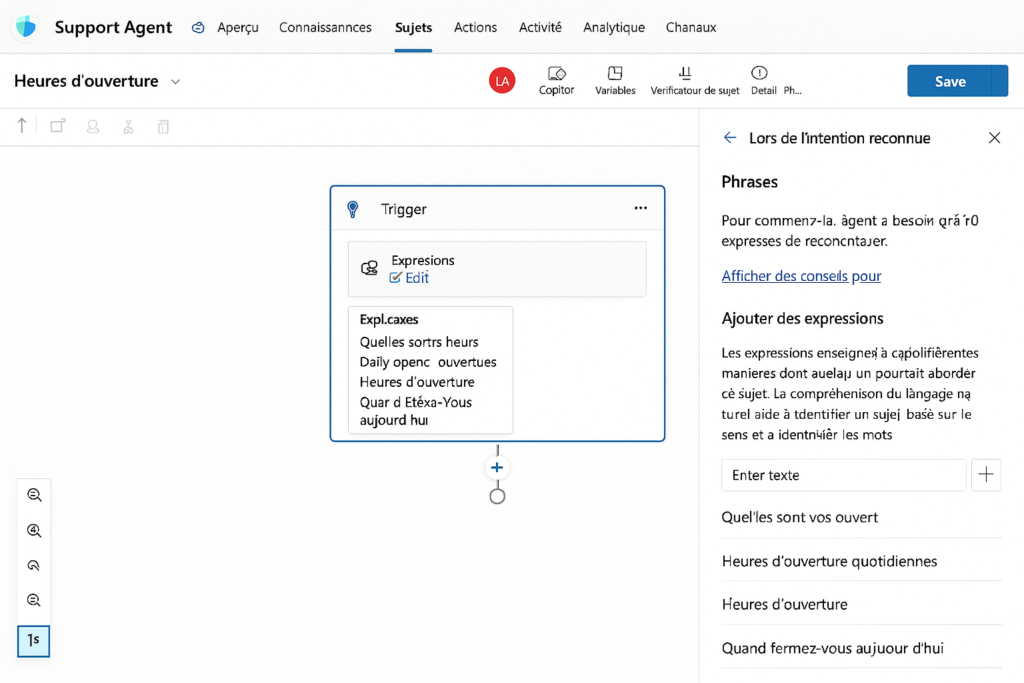
Task: Click the top magnifier zoom control
Action: (x=34, y=495)
